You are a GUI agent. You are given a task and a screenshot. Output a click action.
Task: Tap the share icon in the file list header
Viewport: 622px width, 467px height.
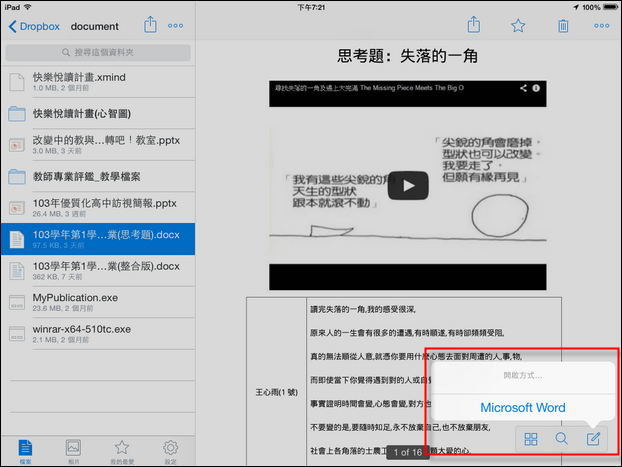tap(150, 25)
